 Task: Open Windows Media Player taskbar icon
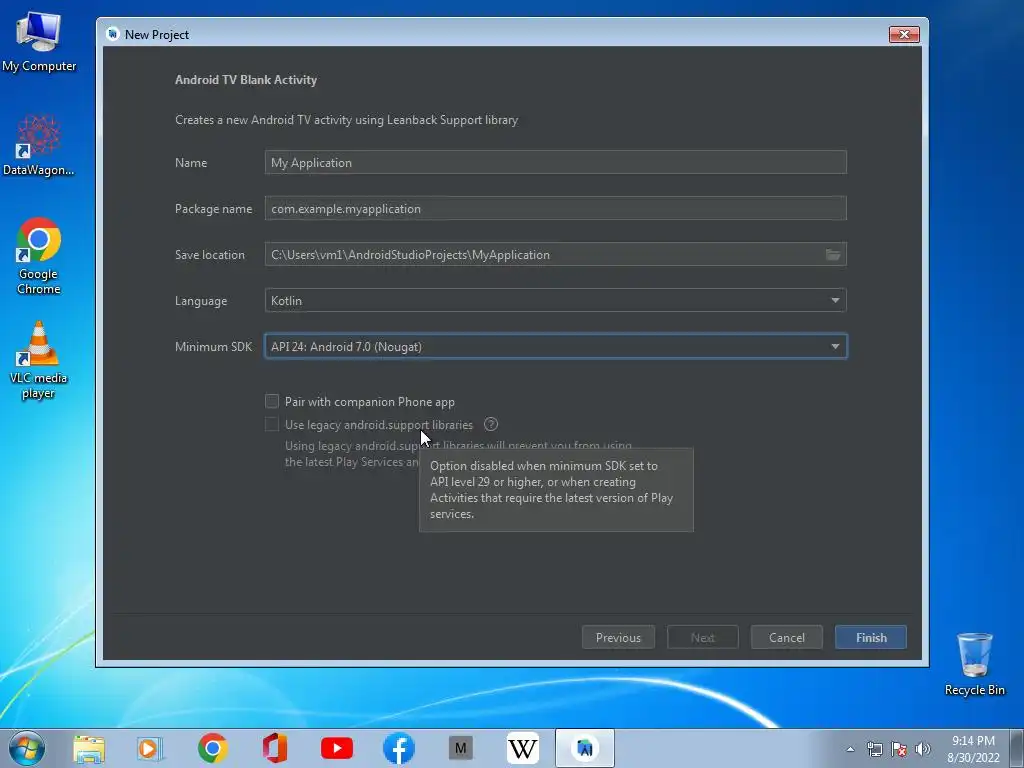click(150, 748)
